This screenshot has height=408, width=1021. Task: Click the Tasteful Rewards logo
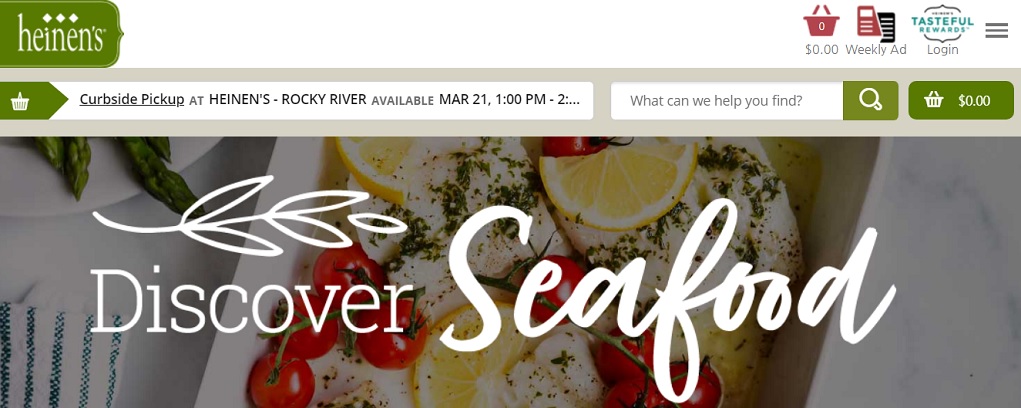[x=942, y=23]
